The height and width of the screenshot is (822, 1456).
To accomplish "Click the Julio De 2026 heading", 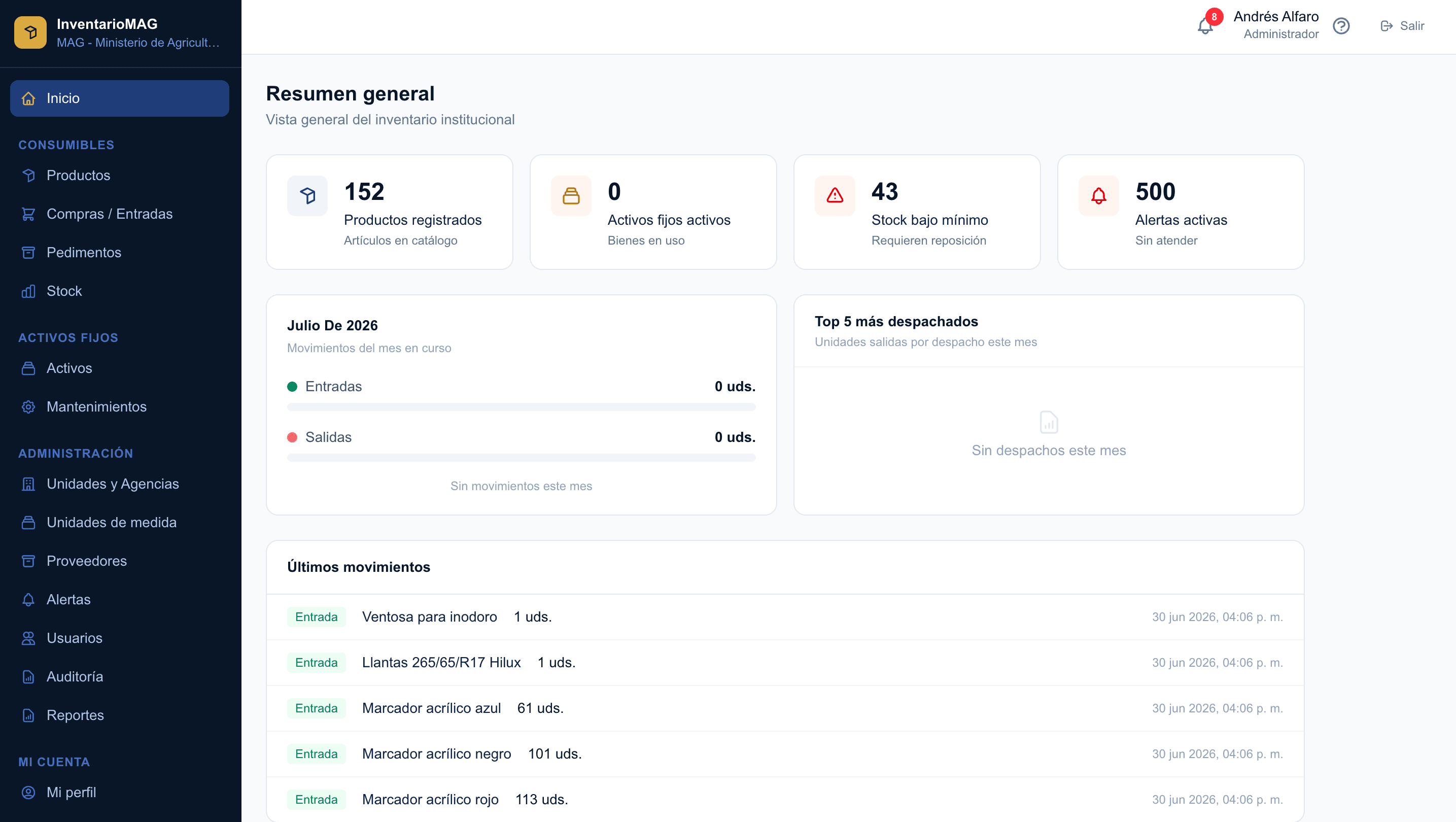I will coord(332,326).
